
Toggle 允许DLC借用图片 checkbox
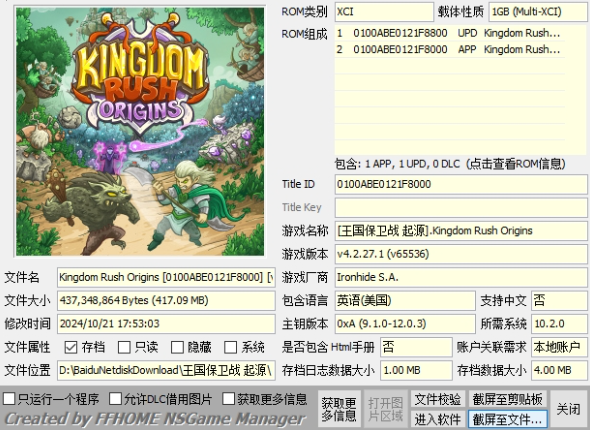pyautogui.click(x=115, y=399)
